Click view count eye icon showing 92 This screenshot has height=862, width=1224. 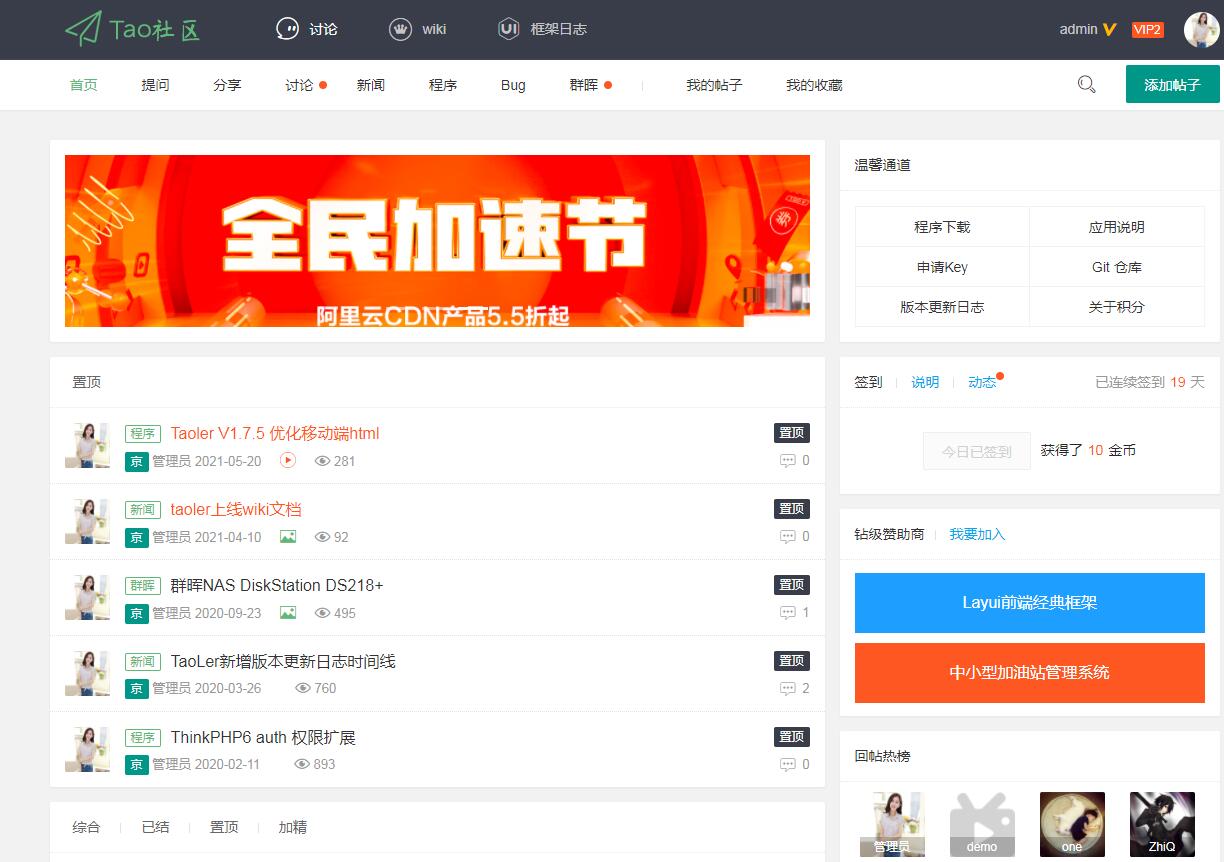click(x=322, y=537)
